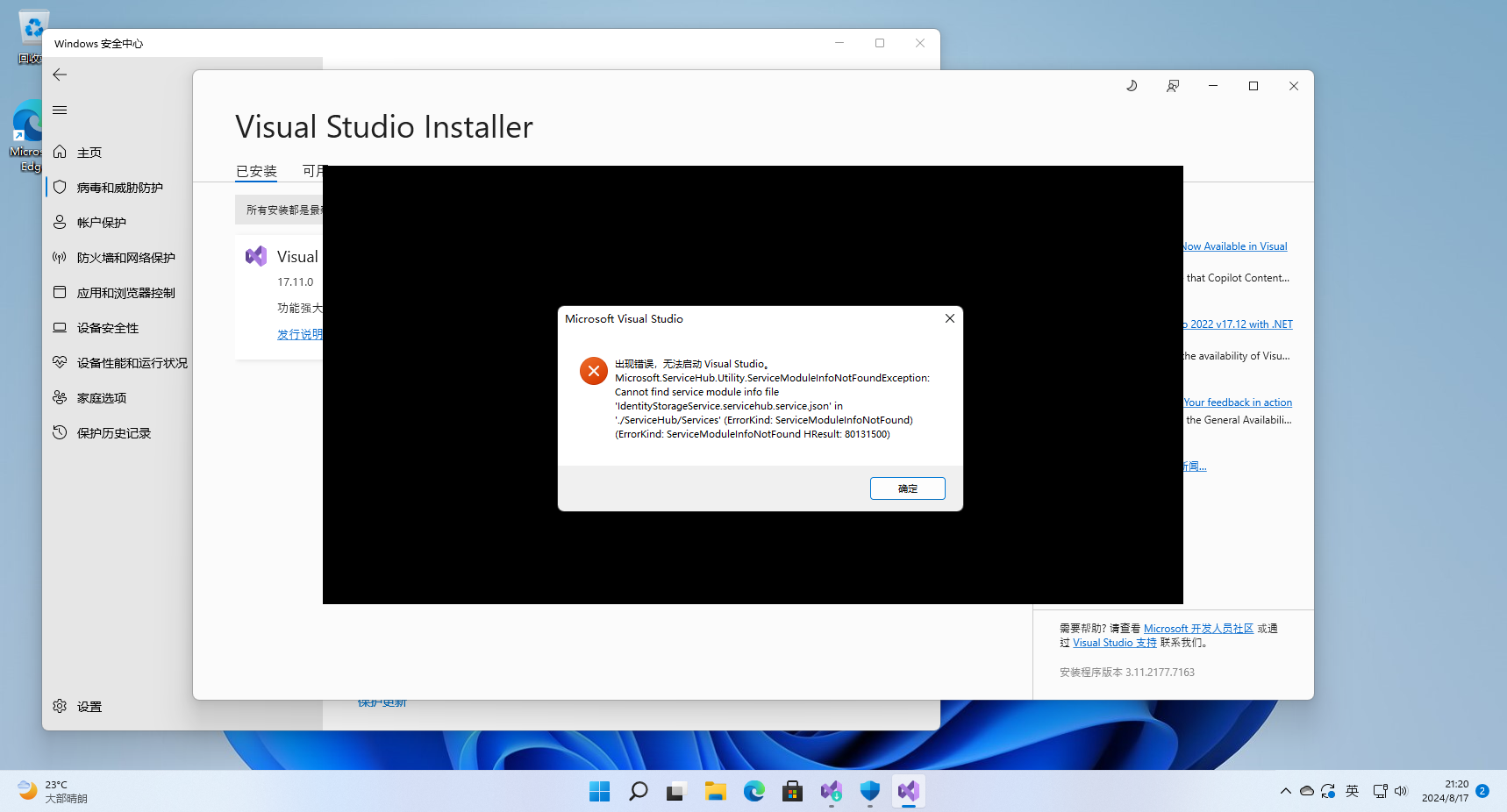Image resolution: width=1507 pixels, height=812 pixels.
Task: Open Visual Studio Installer taskbar icon
Action: pos(832,792)
